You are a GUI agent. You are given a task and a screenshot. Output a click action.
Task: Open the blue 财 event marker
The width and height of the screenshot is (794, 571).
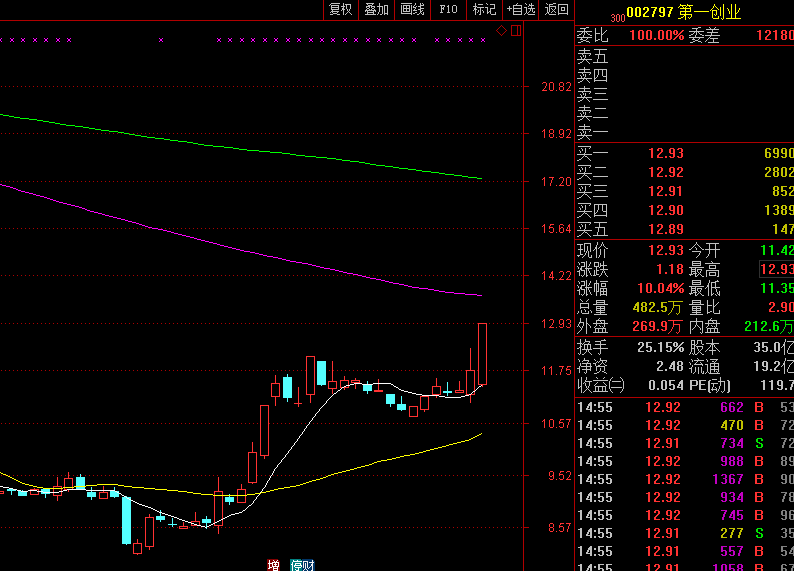pyautogui.click(x=308, y=565)
